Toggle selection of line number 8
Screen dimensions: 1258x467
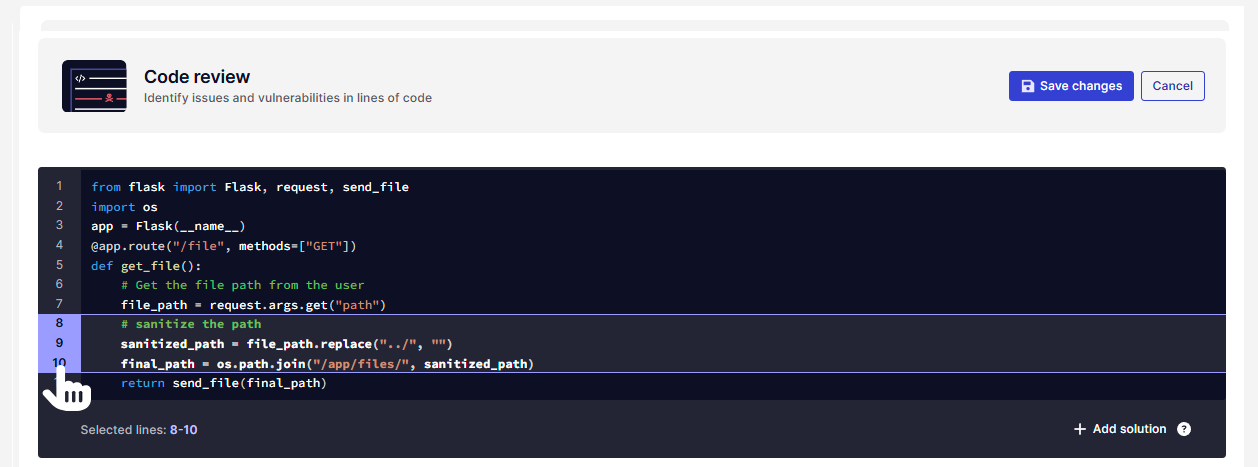(59, 323)
